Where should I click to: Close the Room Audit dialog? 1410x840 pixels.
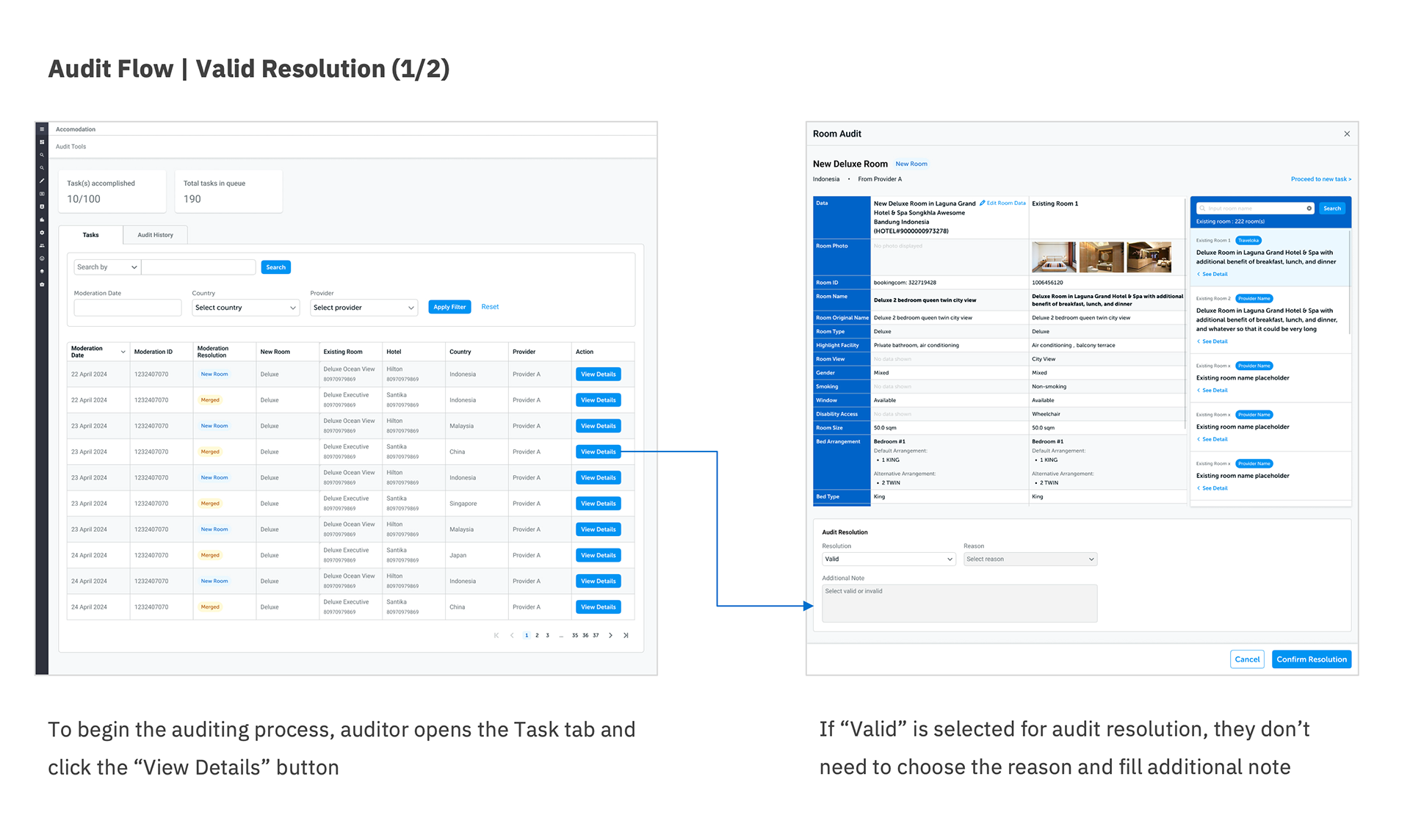pos(1347,134)
